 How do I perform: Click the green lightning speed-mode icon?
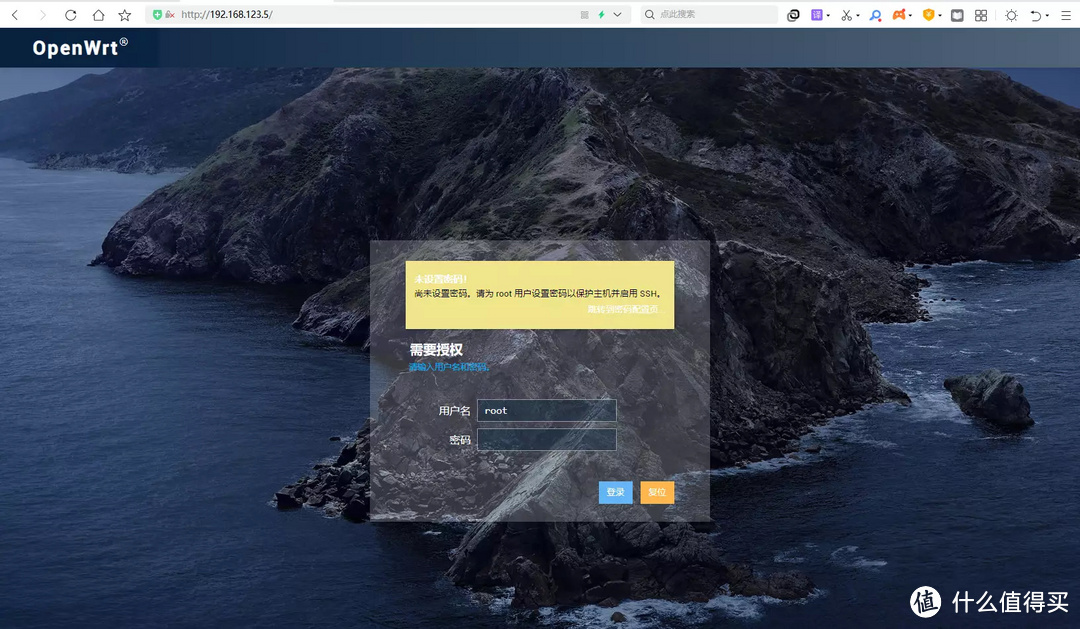coord(601,14)
